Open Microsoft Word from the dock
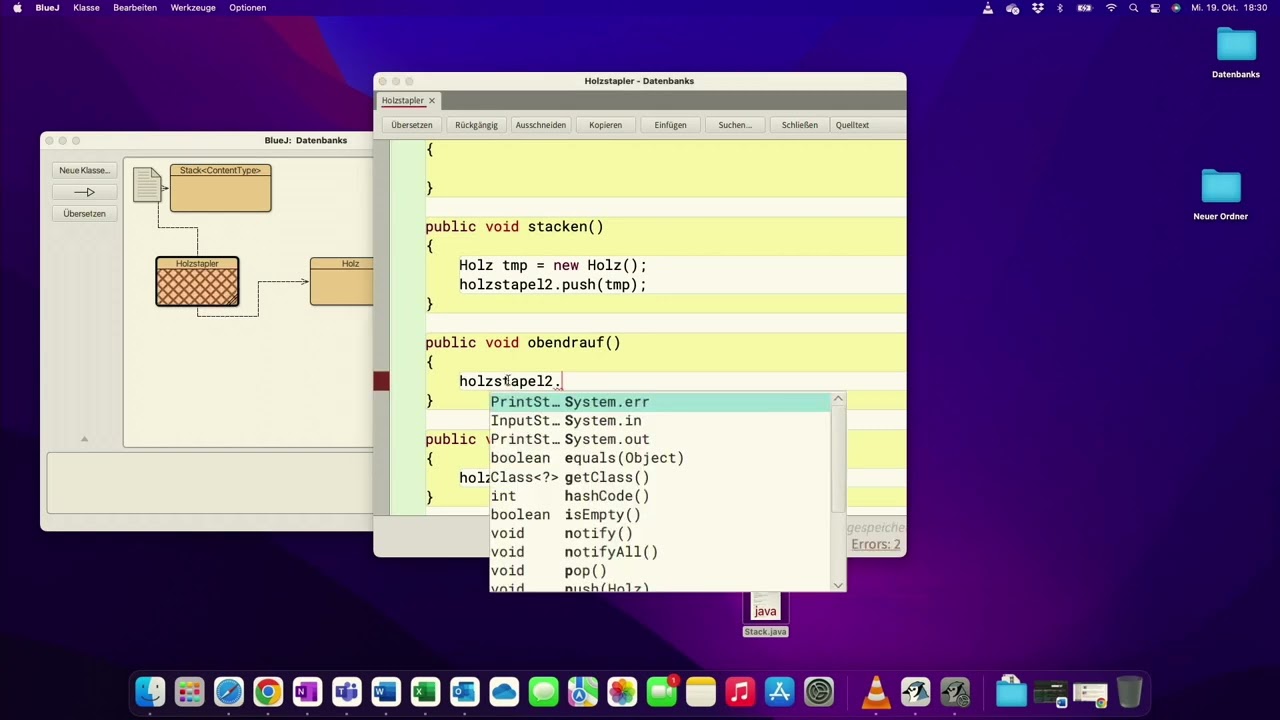 (386, 691)
